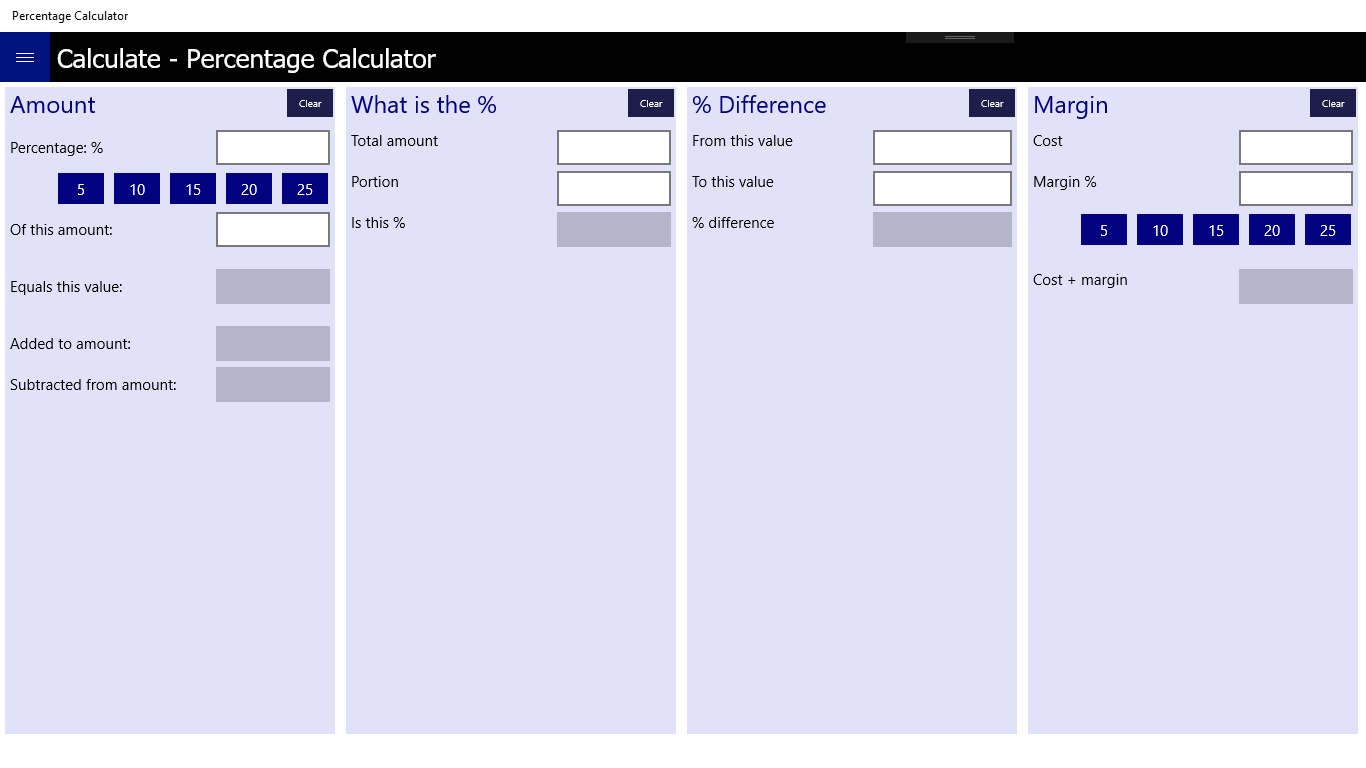Choose the 15 percent Amount preset
Screen dimensions: 1366x768
(193, 189)
